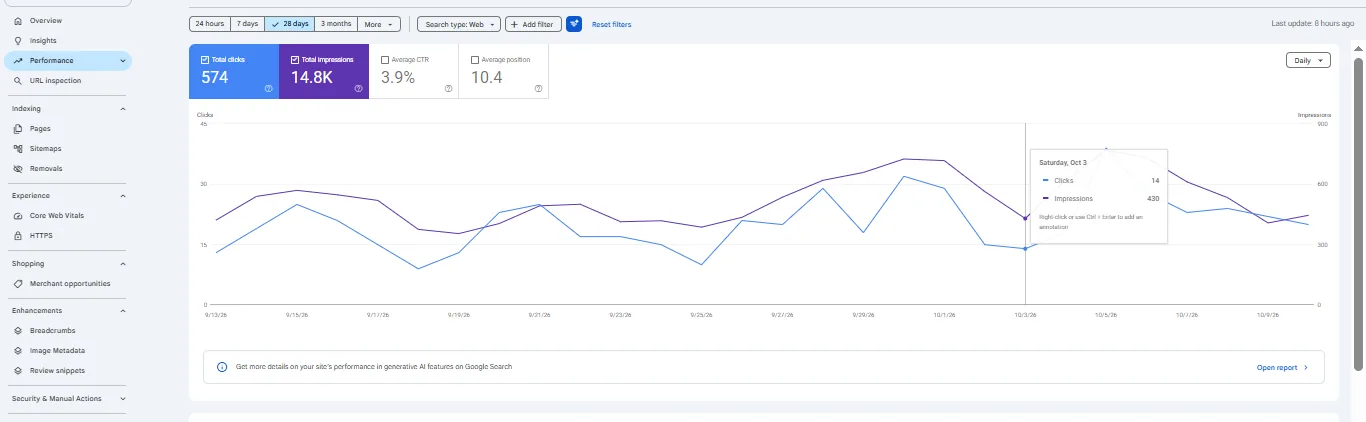Select the 7 days date range
The height and width of the screenshot is (422, 1366).
tap(246, 23)
